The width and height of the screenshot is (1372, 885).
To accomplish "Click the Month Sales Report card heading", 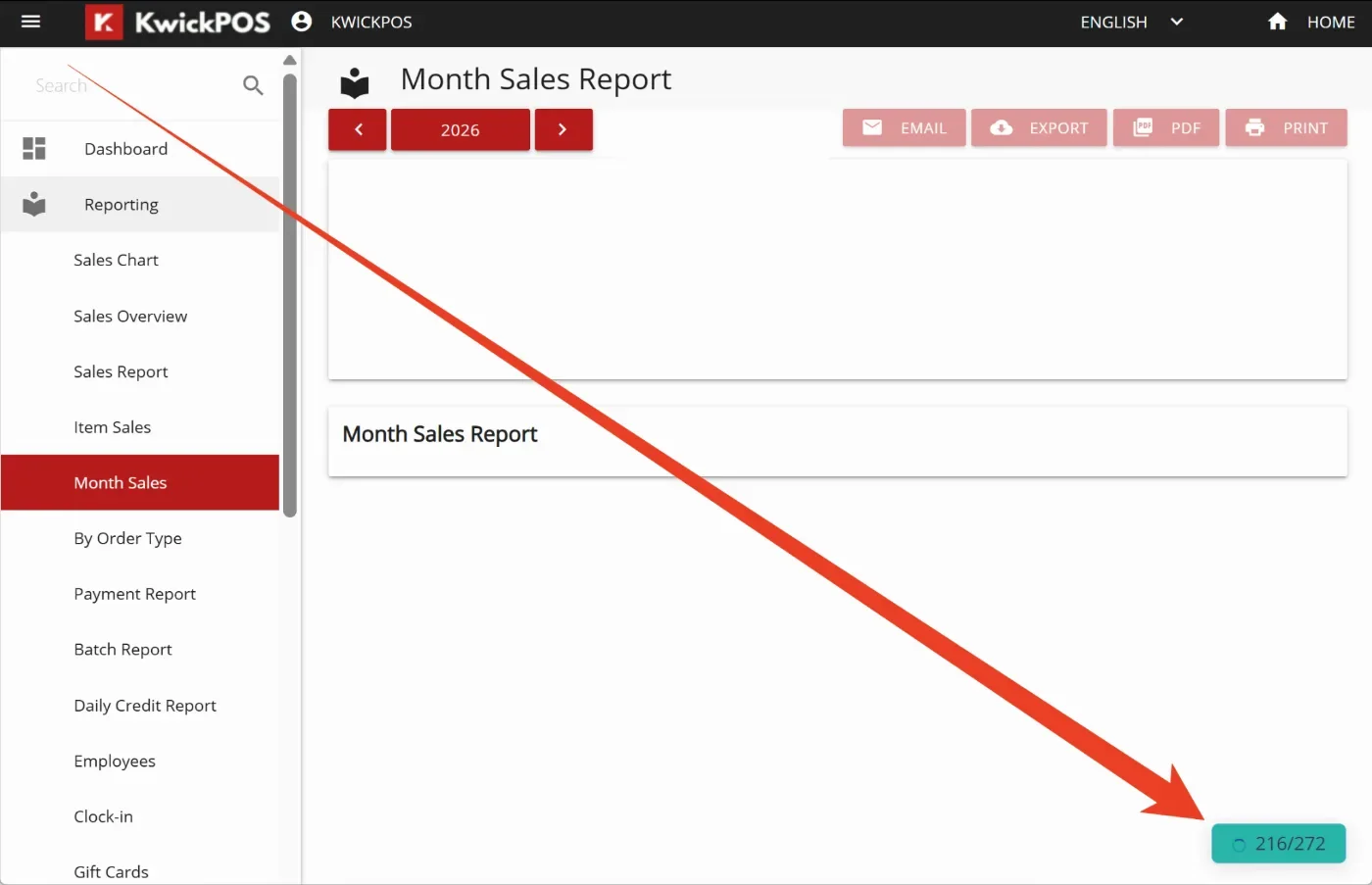I will pyautogui.click(x=440, y=434).
